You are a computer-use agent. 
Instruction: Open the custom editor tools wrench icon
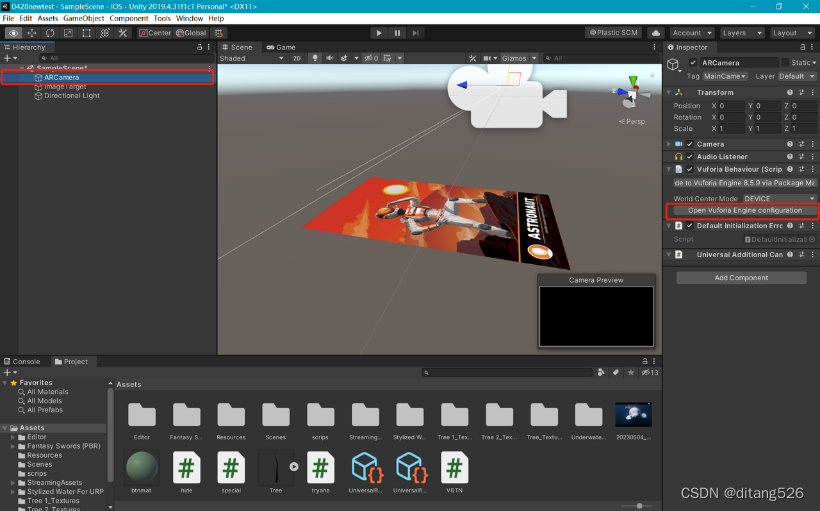point(123,33)
